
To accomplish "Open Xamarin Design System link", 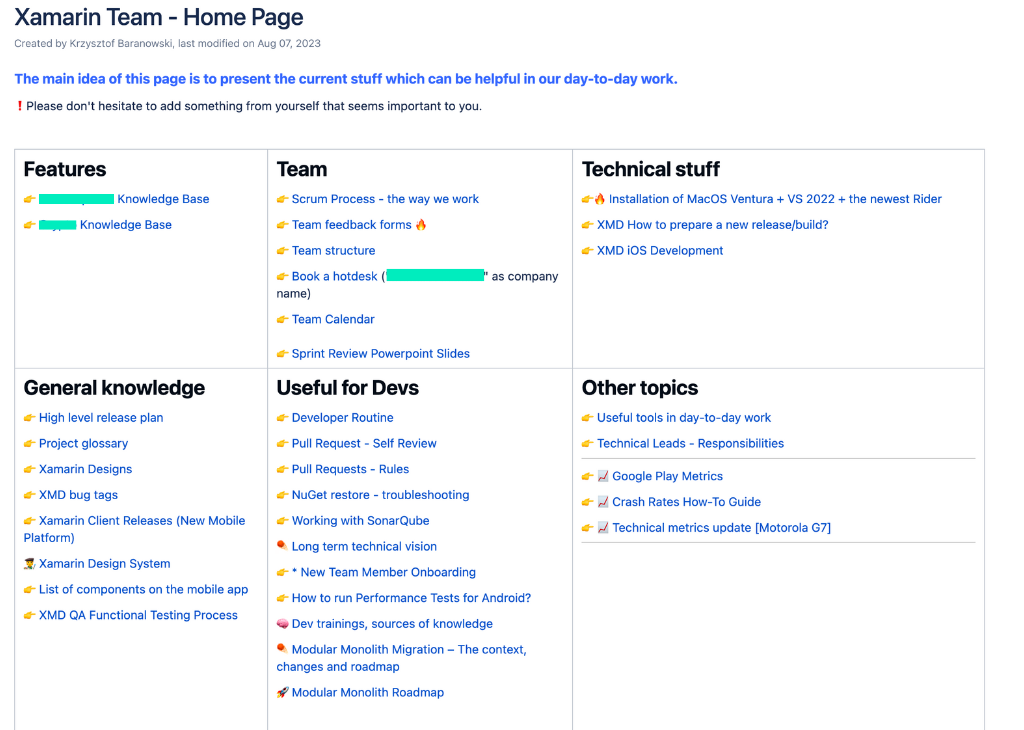I will pos(104,563).
